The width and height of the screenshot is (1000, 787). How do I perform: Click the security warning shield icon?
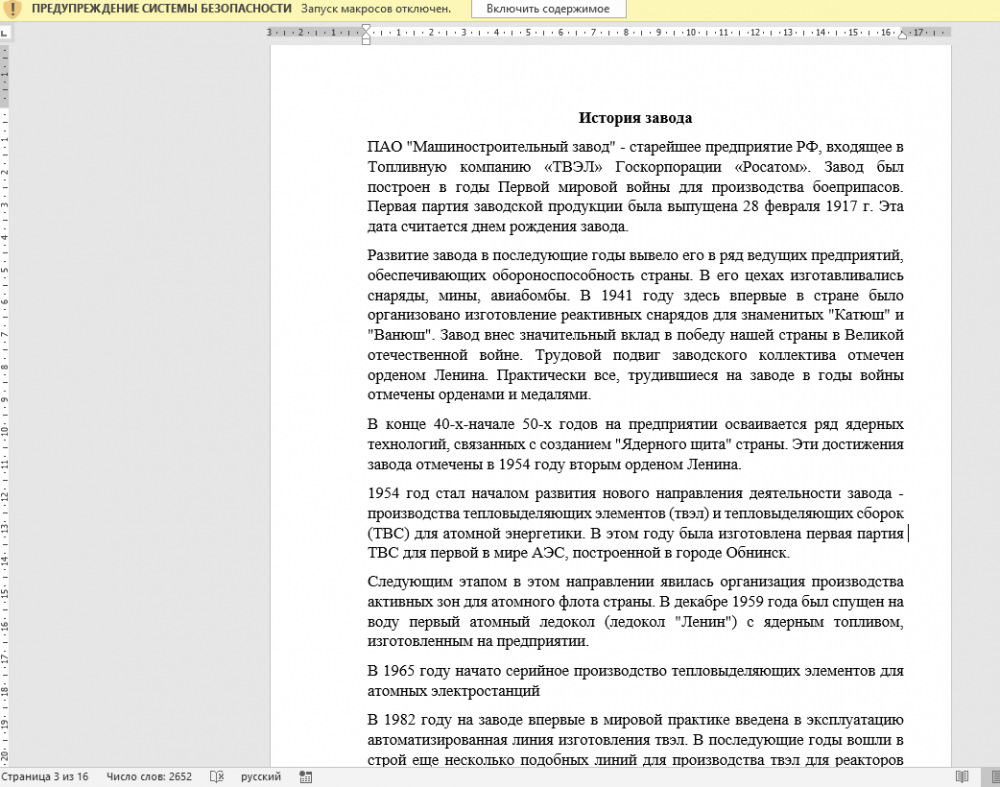12,9
